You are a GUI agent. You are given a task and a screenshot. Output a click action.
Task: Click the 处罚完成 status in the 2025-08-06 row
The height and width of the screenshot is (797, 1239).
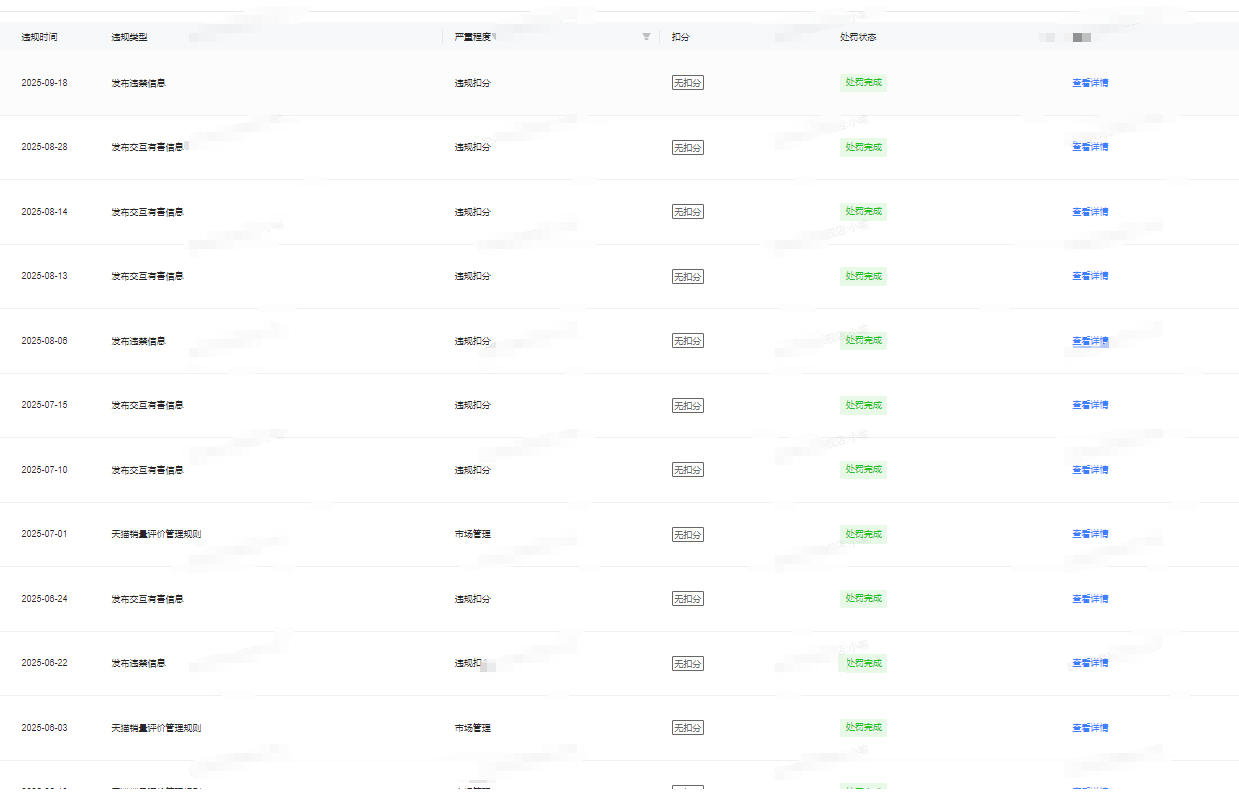click(x=863, y=341)
